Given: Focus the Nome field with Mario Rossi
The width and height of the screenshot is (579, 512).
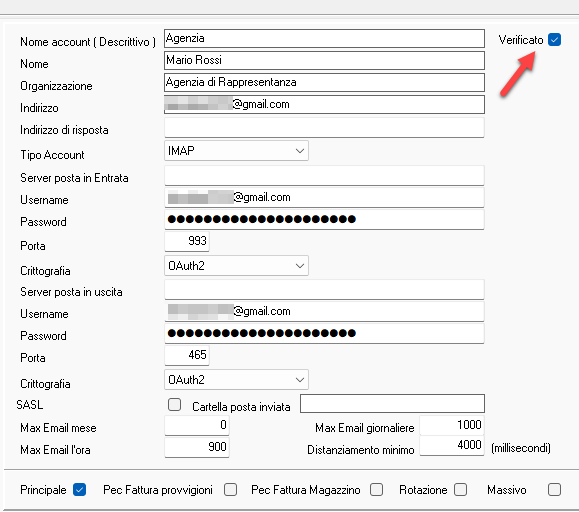Looking at the screenshot, I should (x=324, y=61).
